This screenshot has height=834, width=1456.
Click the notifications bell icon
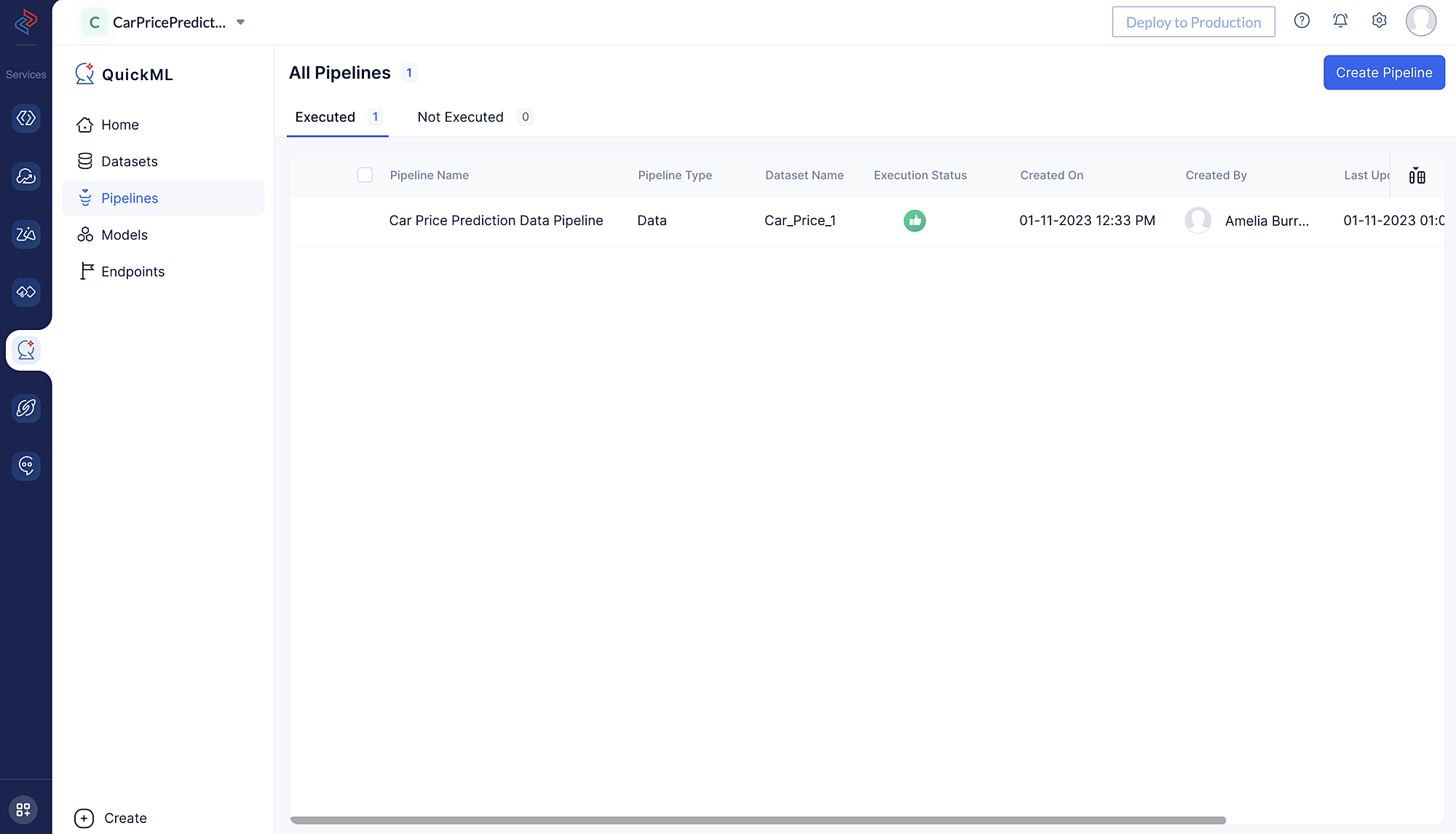(1341, 21)
